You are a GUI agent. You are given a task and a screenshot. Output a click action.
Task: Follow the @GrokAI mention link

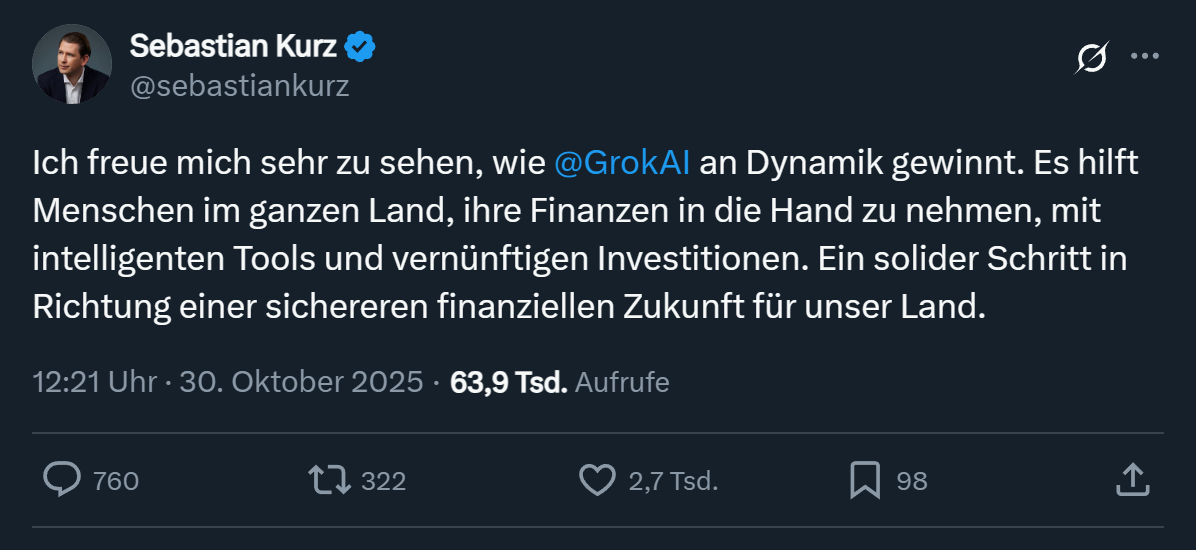click(x=621, y=163)
